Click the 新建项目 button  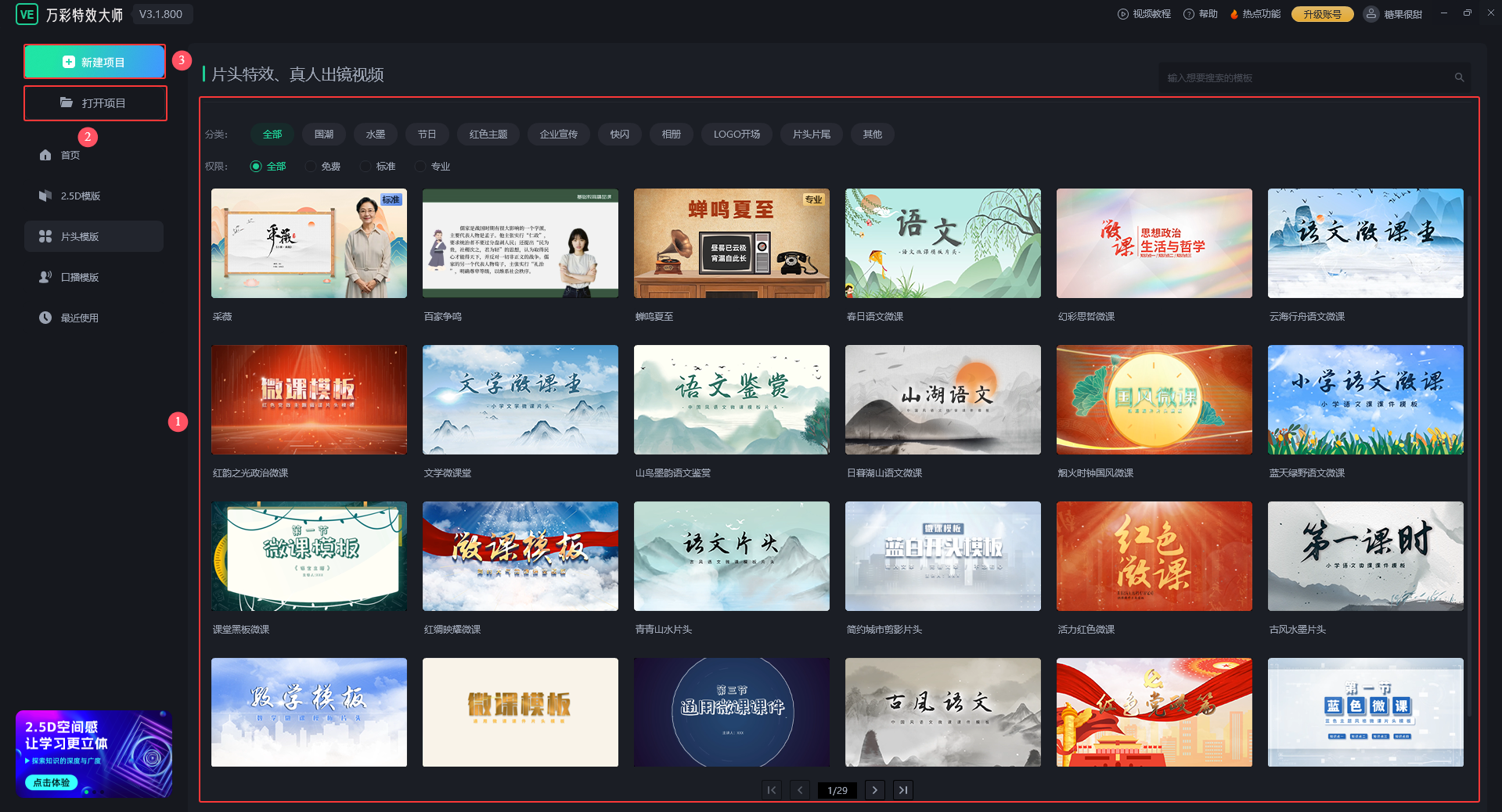pyautogui.click(x=95, y=62)
